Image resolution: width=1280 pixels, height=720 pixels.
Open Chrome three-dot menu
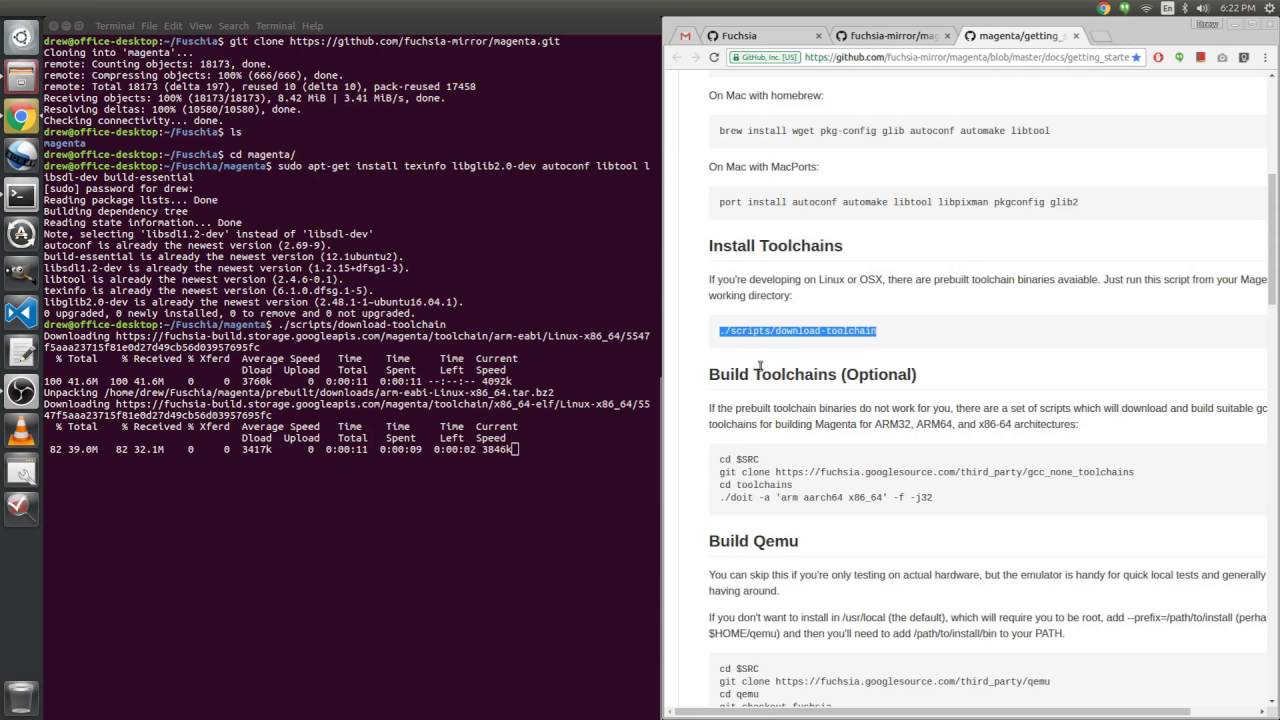tap(1265, 57)
